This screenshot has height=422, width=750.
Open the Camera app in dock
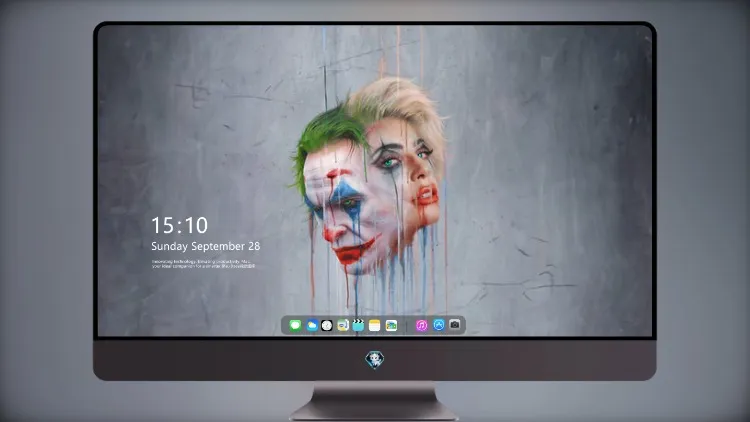pos(455,325)
